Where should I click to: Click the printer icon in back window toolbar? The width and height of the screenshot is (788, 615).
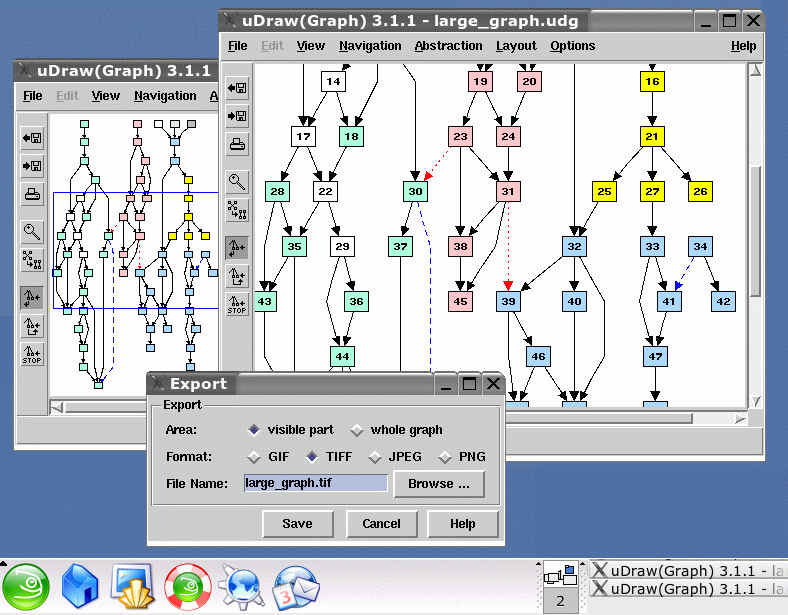pos(32,194)
